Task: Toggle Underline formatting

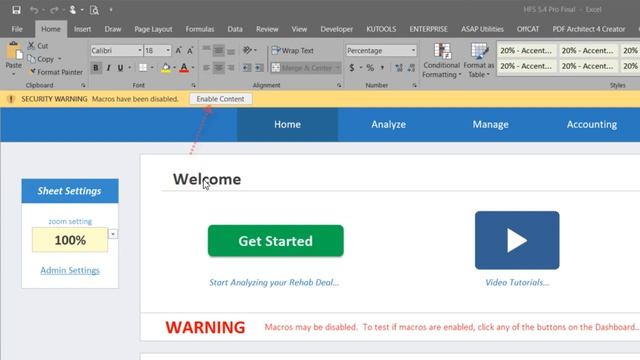Action: coord(120,68)
